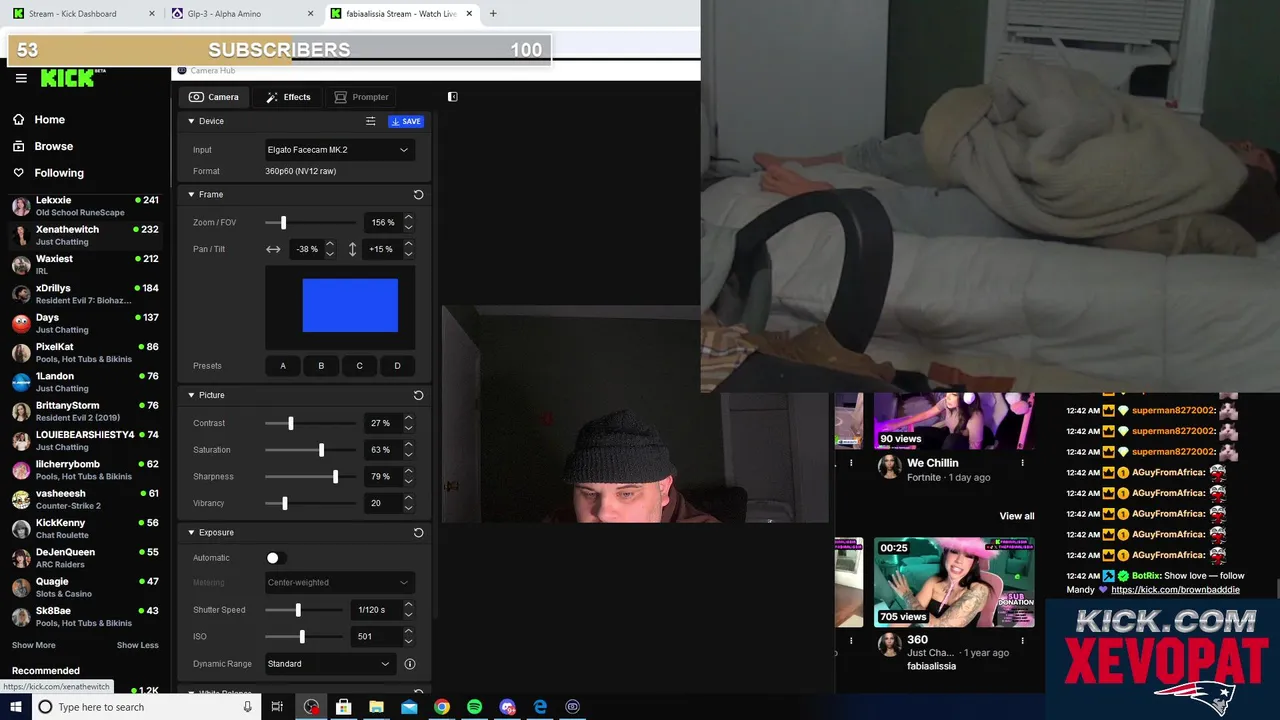Click the vertical tilt arrows icon
The height and width of the screenshot is (720, 1280).
tap(352, 249)
